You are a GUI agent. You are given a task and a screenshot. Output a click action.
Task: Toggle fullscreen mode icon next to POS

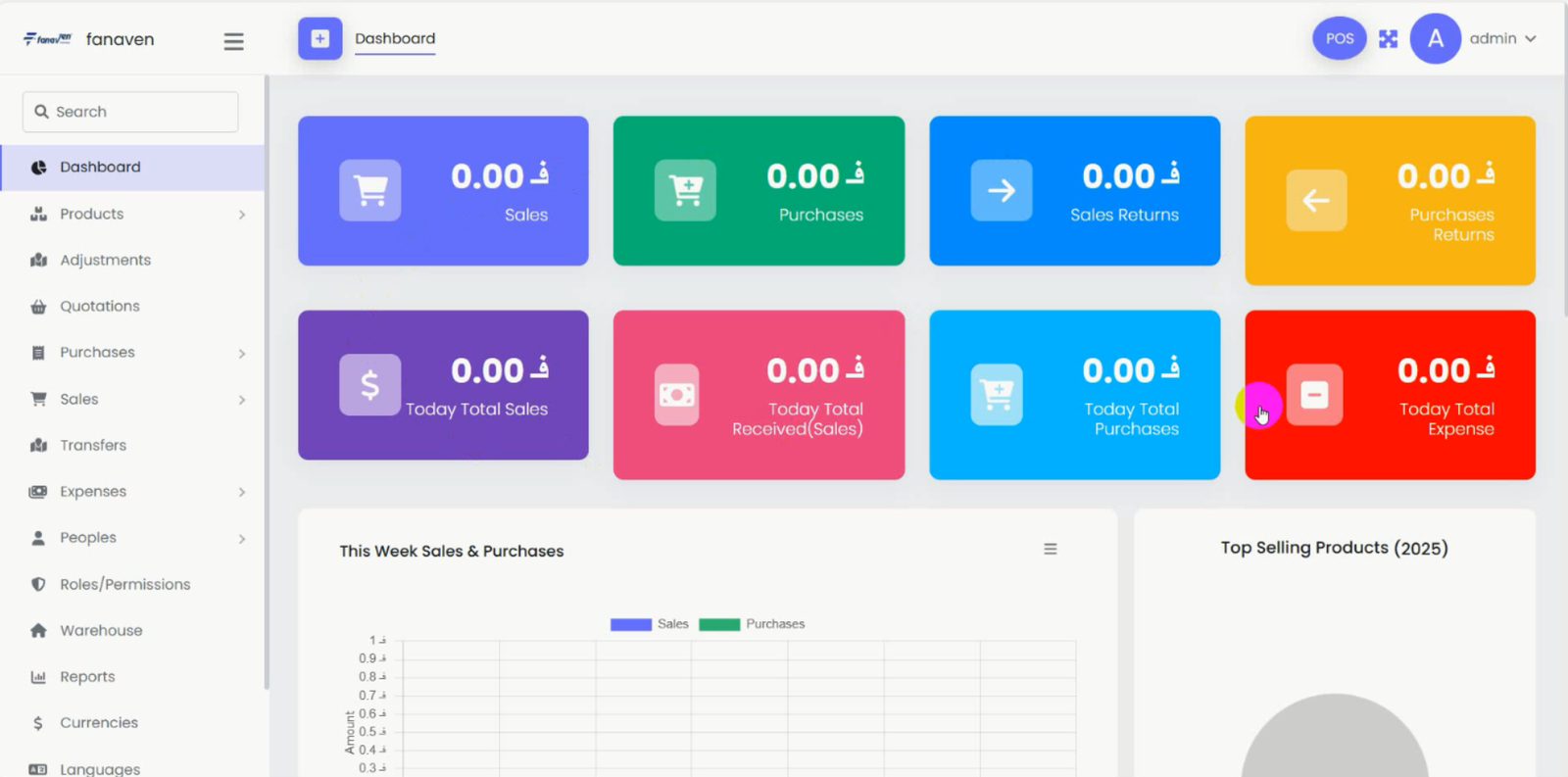pyautogui.click(x=1388, y=39)
